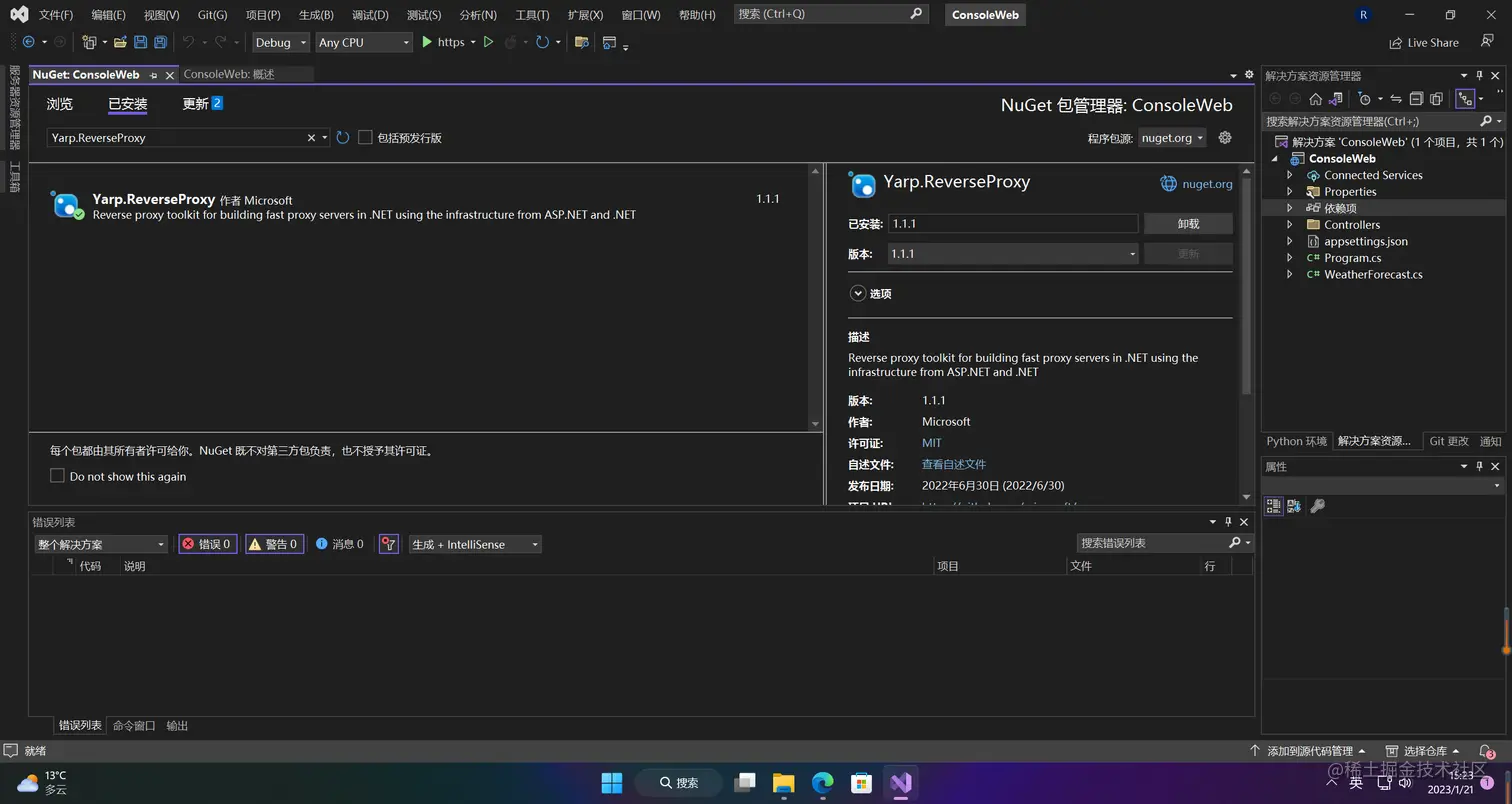1512x804 pixels.
Task: Expand the package Options section
Action: pos(858,293)
